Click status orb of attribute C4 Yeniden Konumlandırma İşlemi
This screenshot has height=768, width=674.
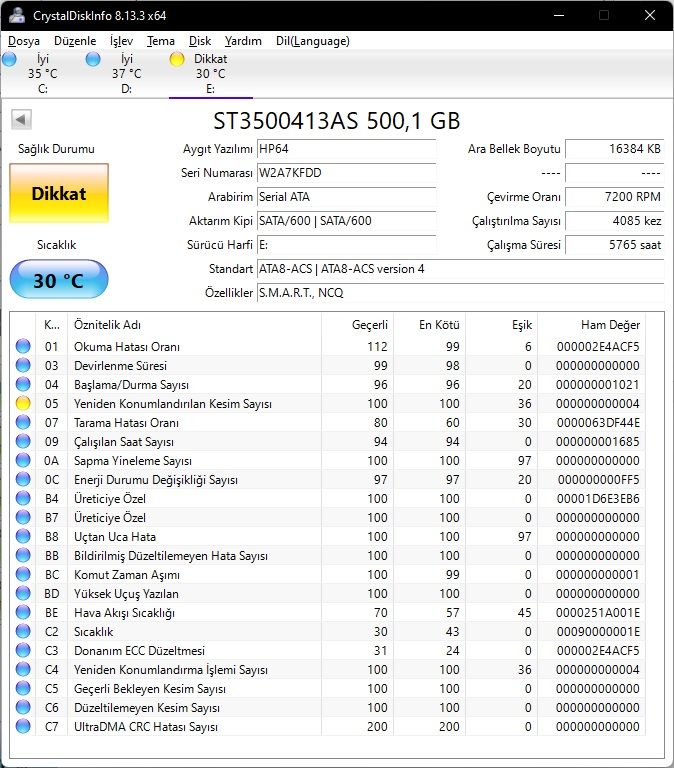[23, 670]
